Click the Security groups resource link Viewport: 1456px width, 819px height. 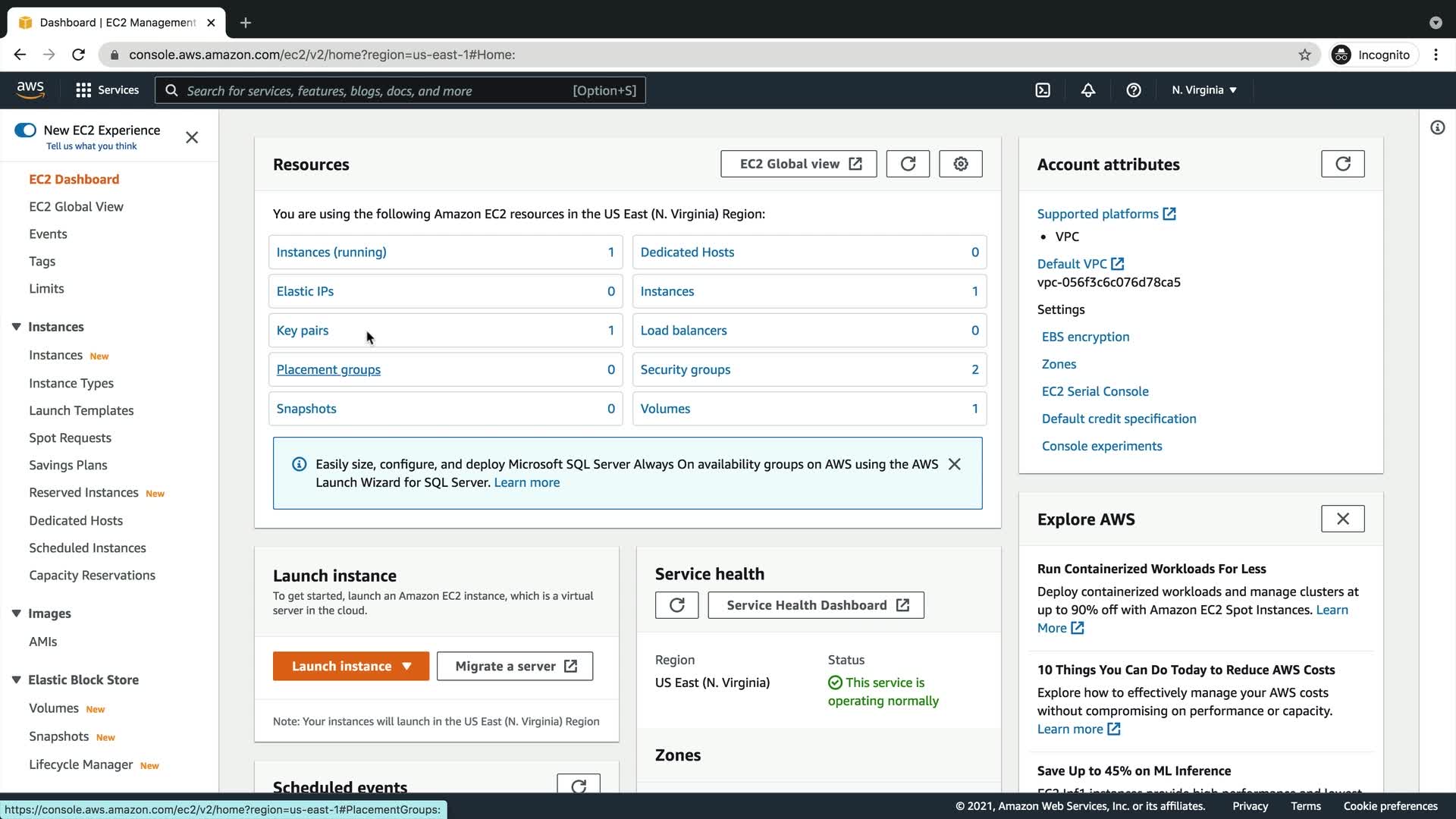click(x=685, y=370)
